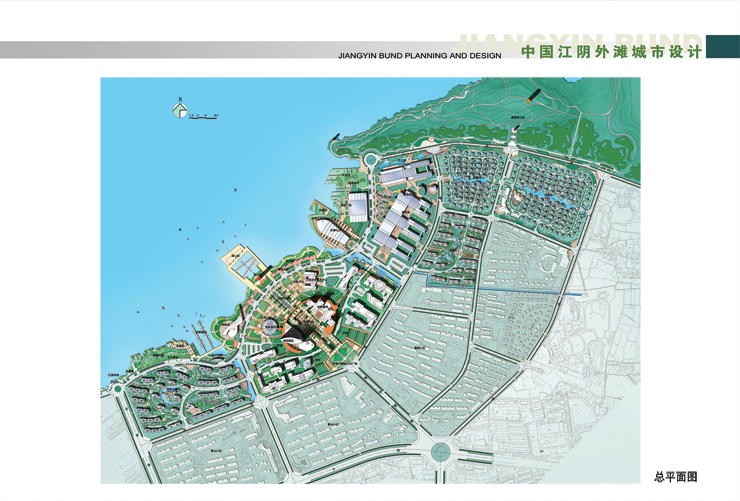Click the black-and-orange marker on the northeast hill
Screen dimensions: 740x501
532,96
